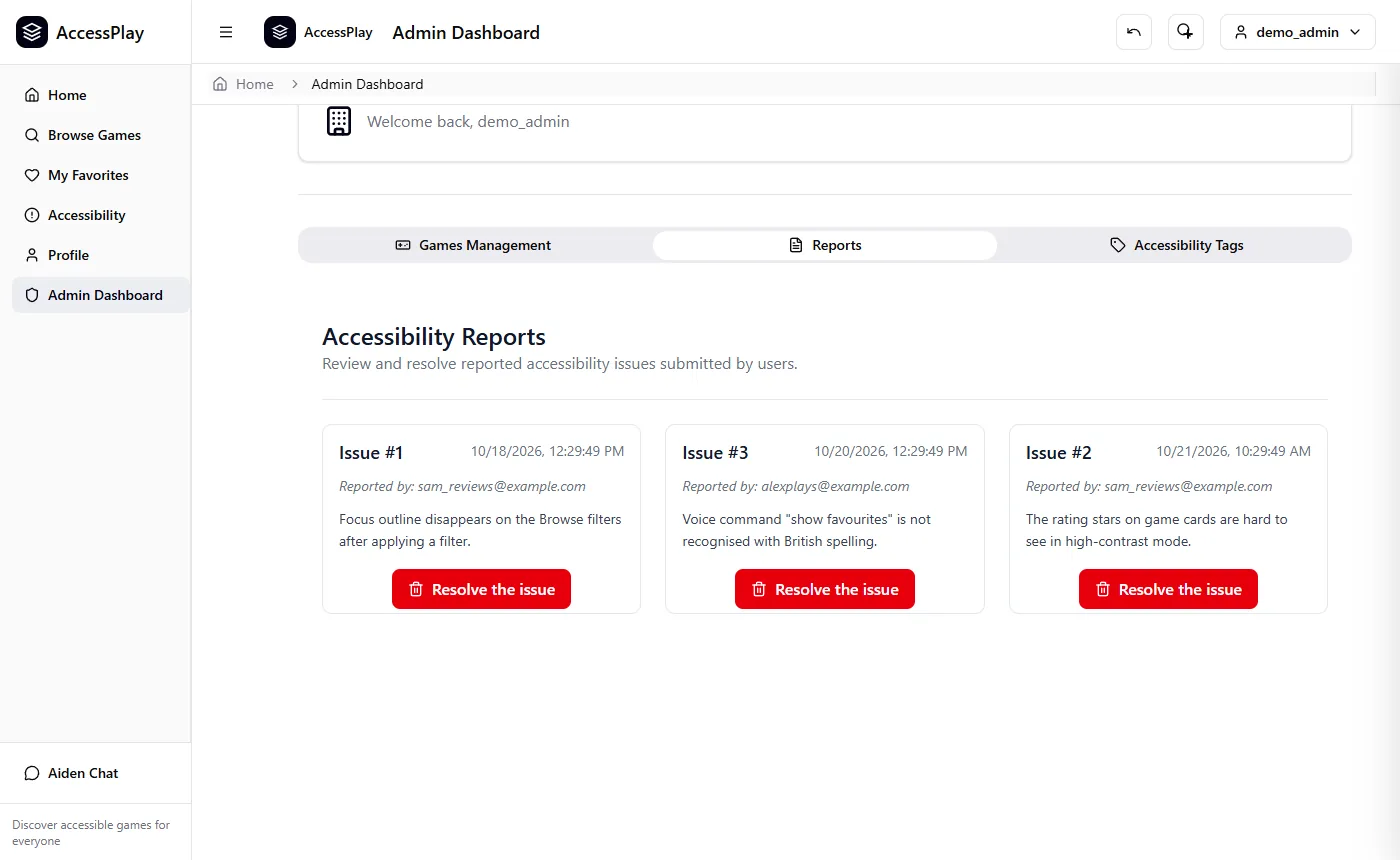Click the undo arrow icon button
1400x860 pixels.
point(1134,32)
